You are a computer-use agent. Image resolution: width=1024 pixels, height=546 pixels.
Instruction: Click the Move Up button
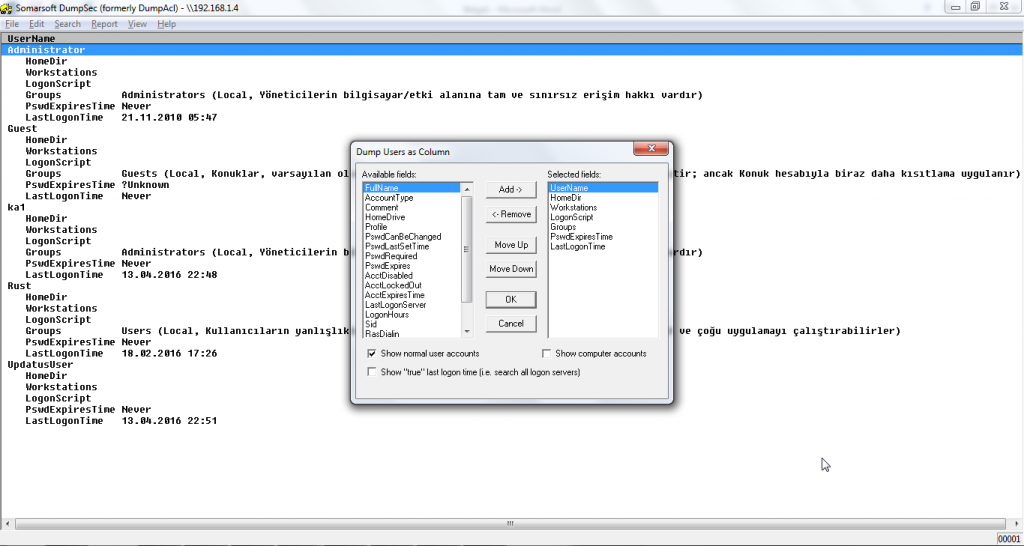pos(511,245)
